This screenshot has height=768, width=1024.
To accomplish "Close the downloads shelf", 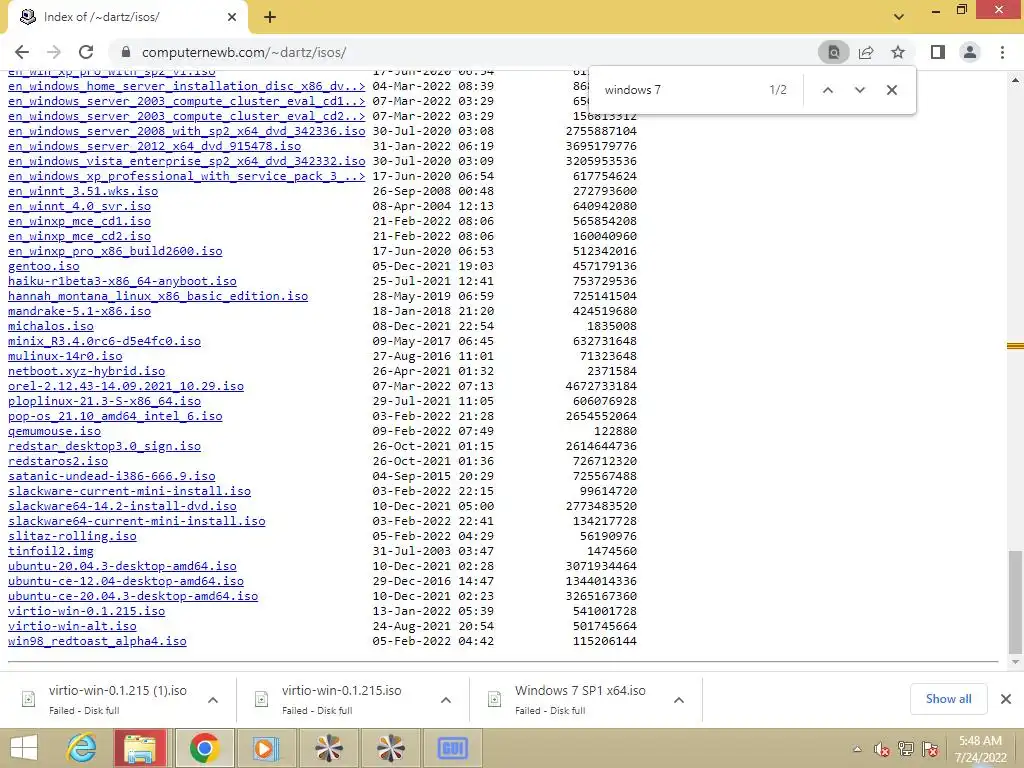I will point(1006,699).
